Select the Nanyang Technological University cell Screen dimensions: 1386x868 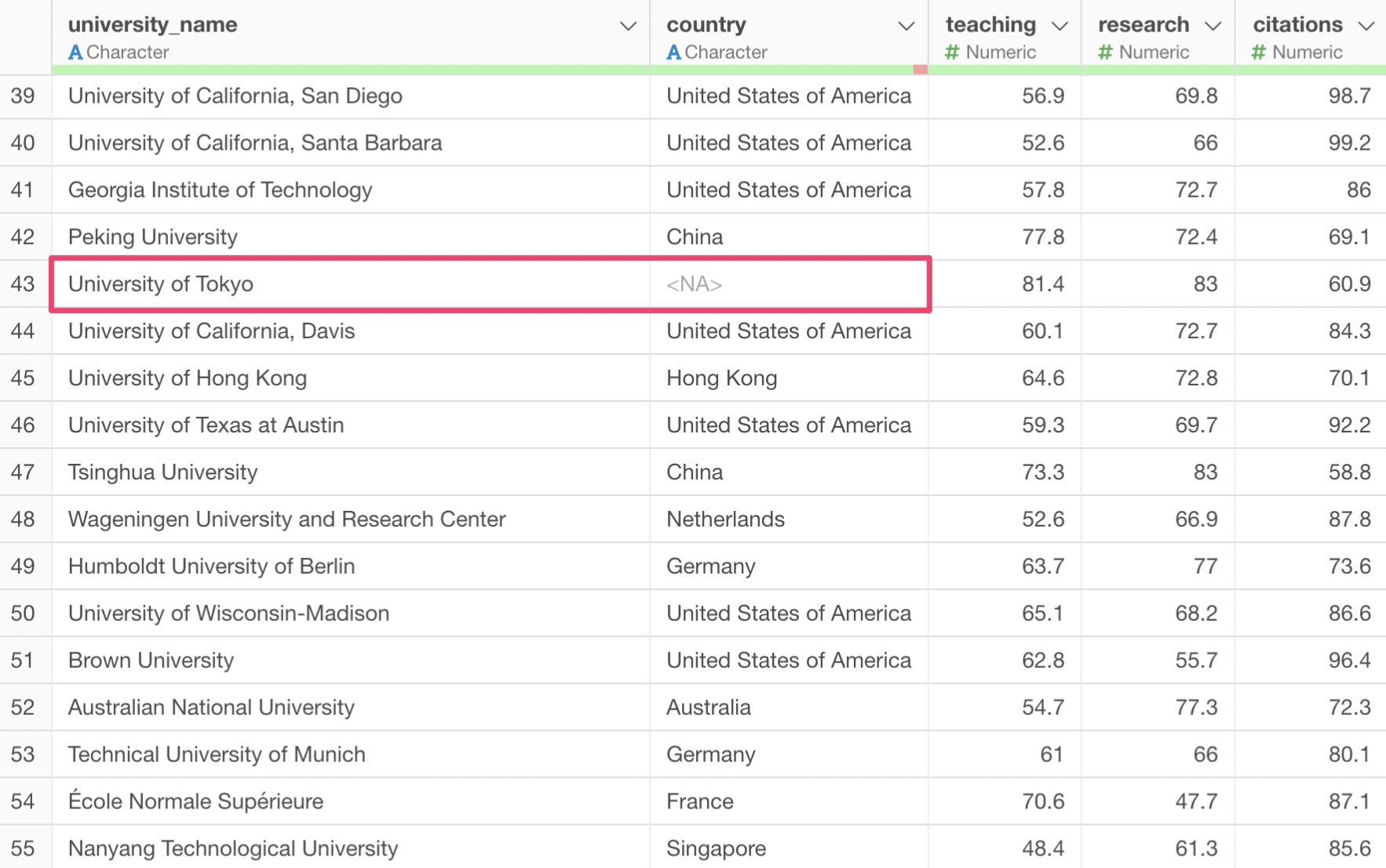pos(351,848)
